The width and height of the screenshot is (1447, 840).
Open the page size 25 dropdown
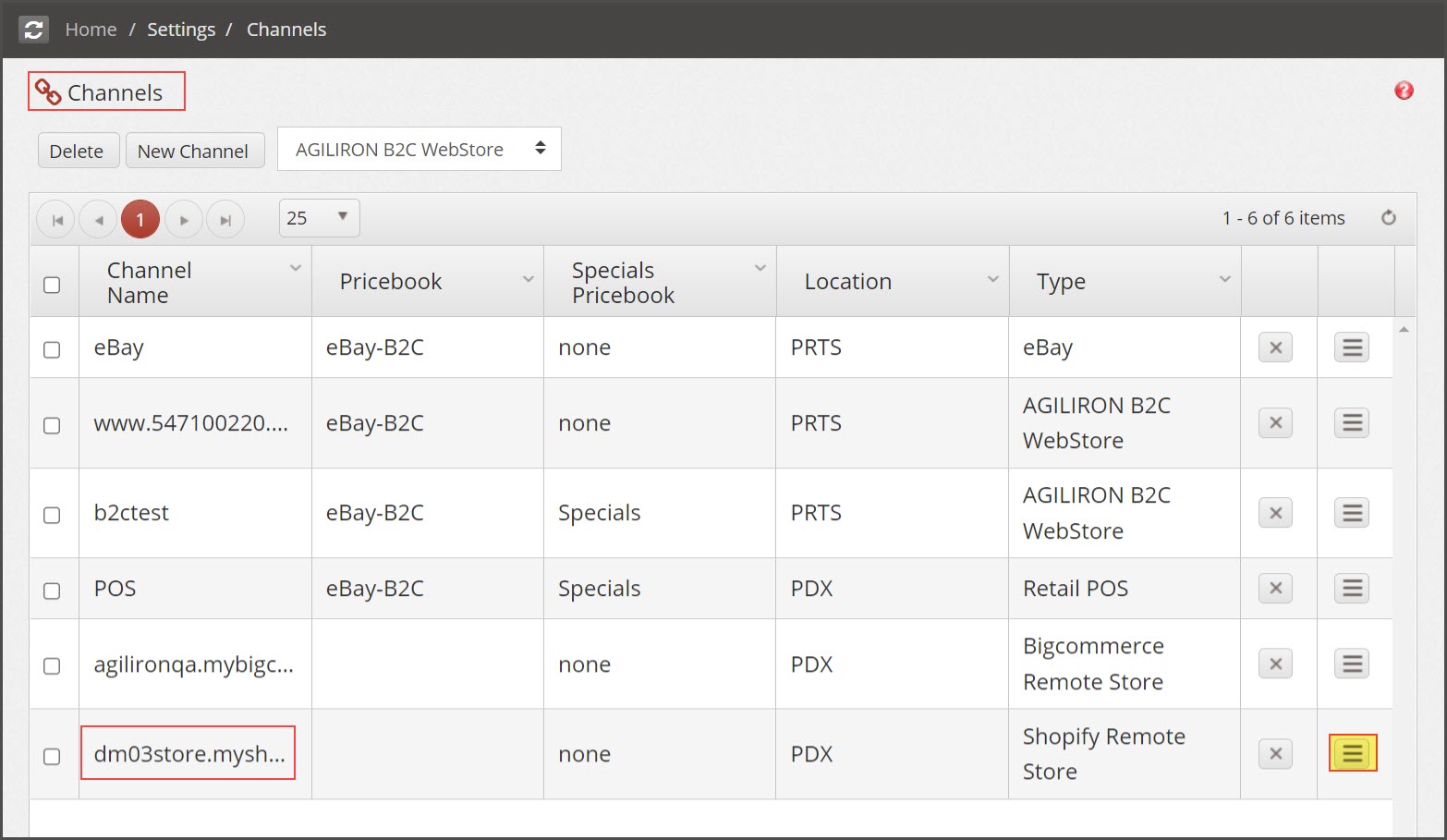tap(319, 218)
